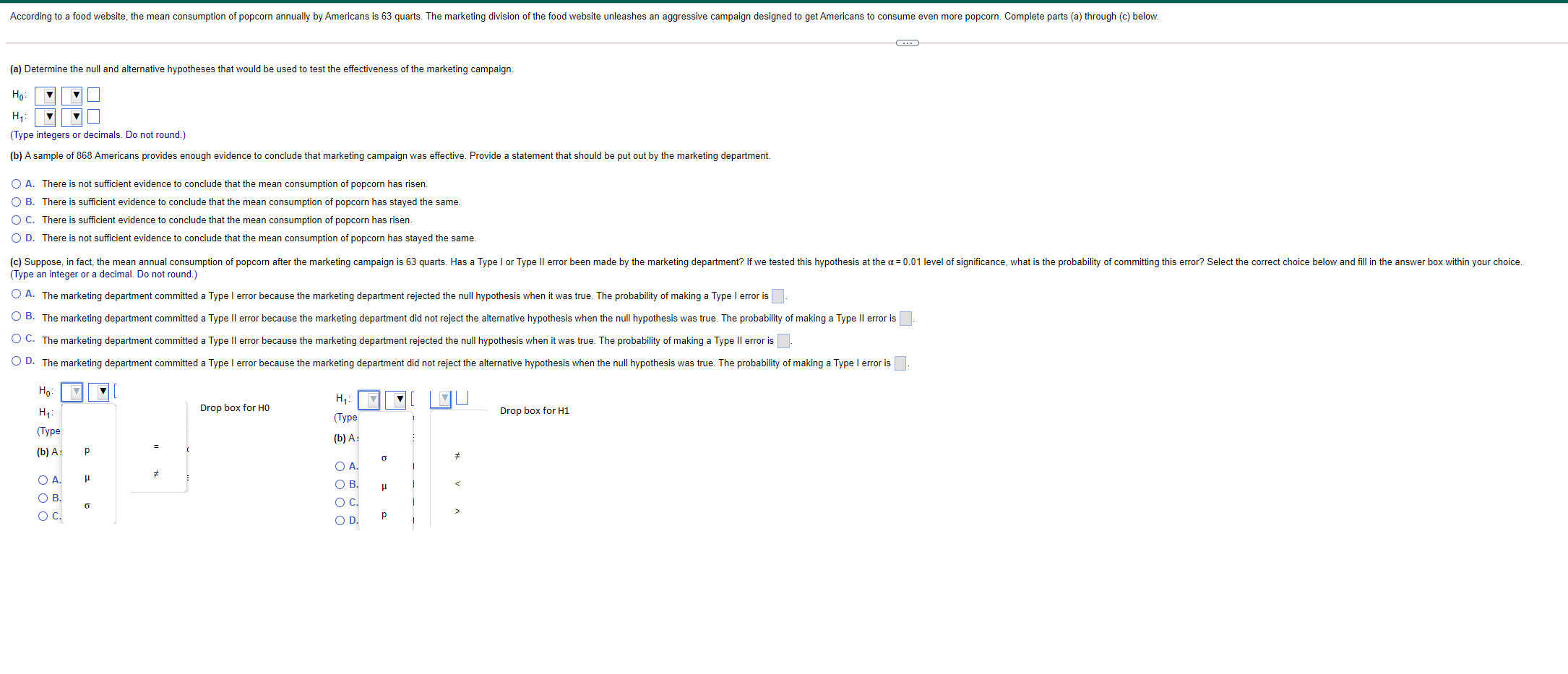Select option B about sufficient evidence stayed same

click(16, 202)
